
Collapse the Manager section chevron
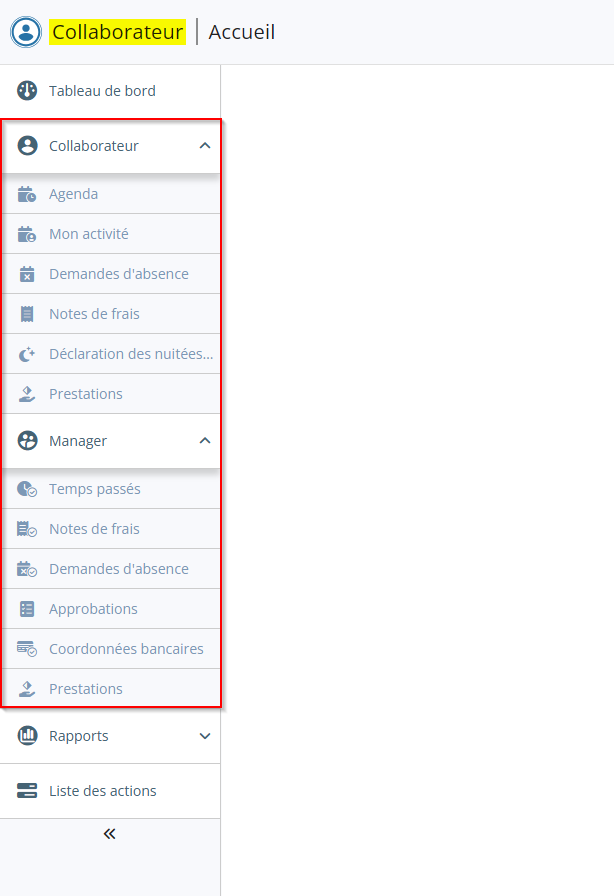pos(205,441)
